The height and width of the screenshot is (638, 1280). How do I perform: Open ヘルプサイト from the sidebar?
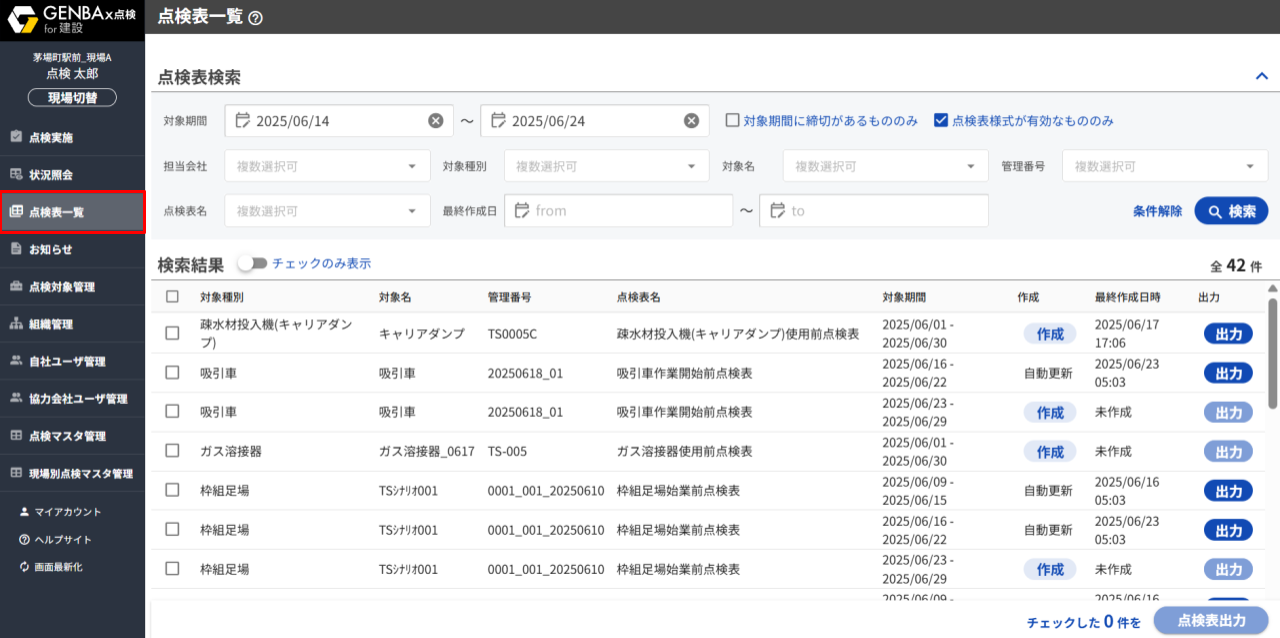[62, 539]
